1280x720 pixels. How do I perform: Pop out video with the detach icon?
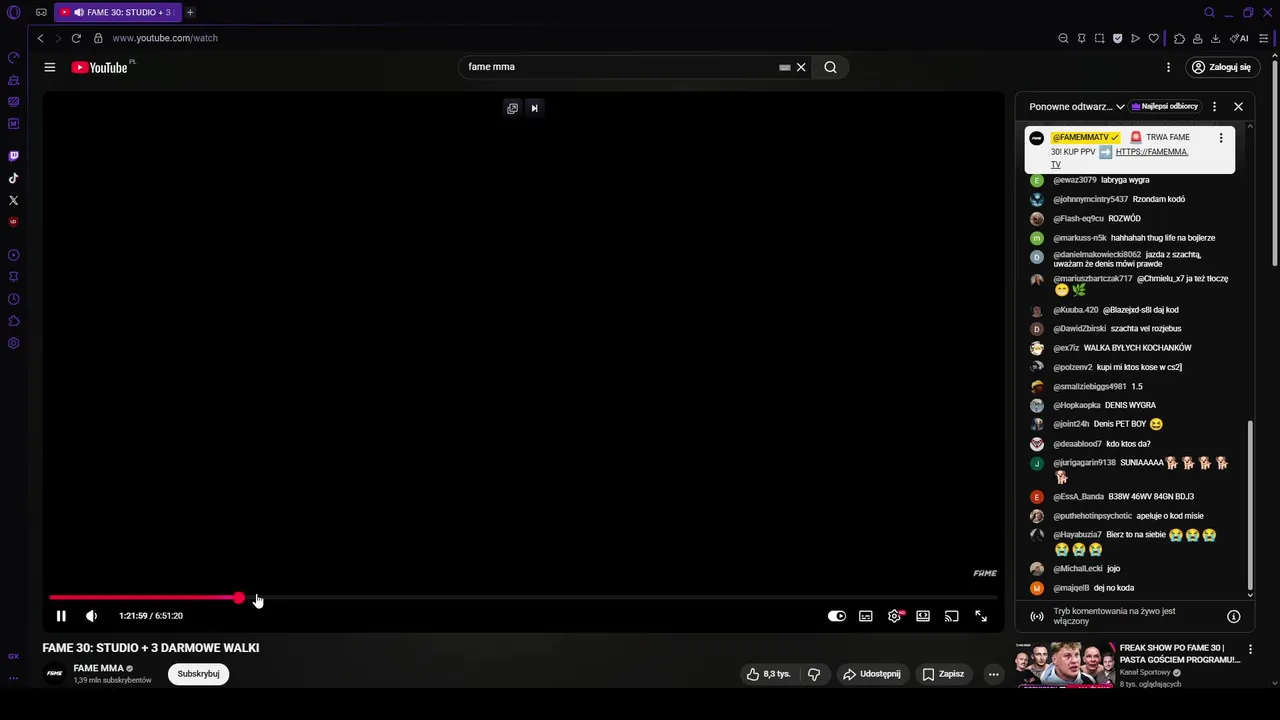513,108
